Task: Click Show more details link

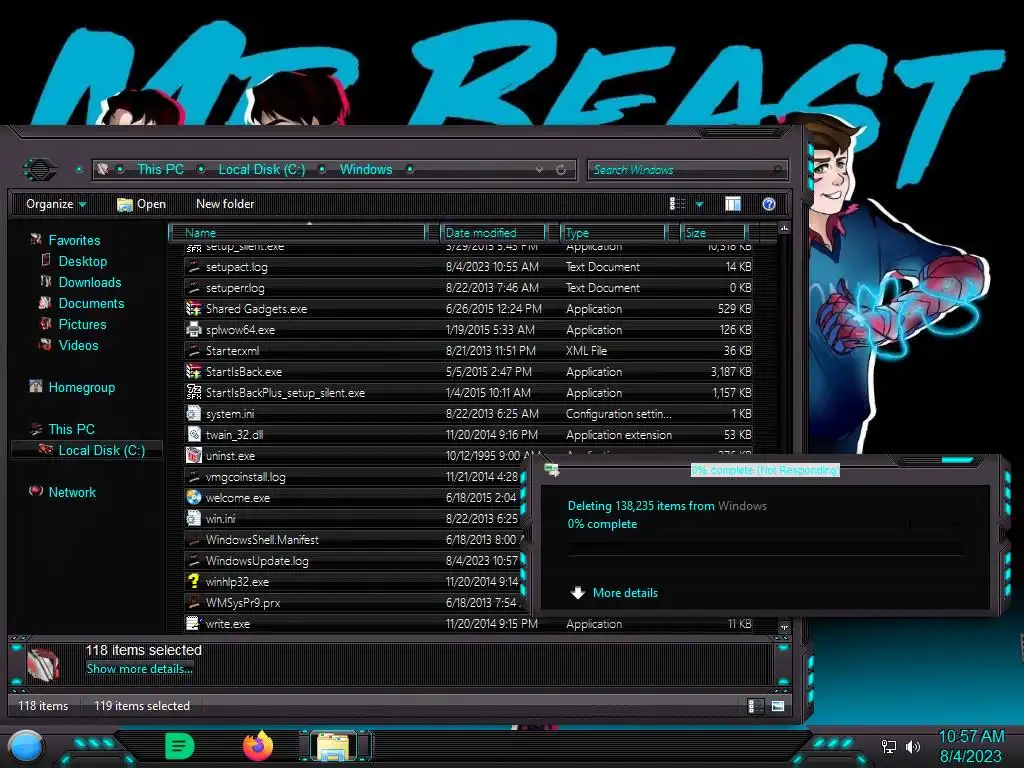Action: click(x=139, y=669)
